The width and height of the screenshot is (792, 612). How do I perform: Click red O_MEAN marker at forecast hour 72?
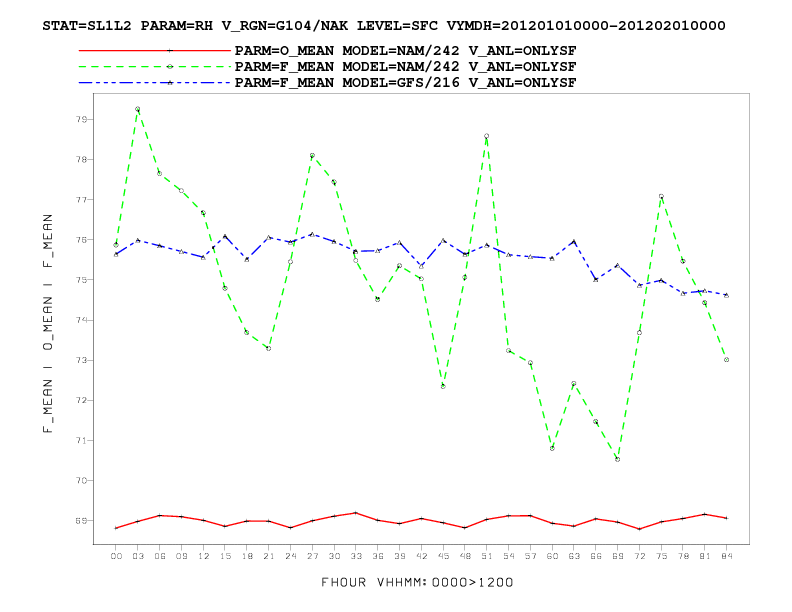[639, 529]
